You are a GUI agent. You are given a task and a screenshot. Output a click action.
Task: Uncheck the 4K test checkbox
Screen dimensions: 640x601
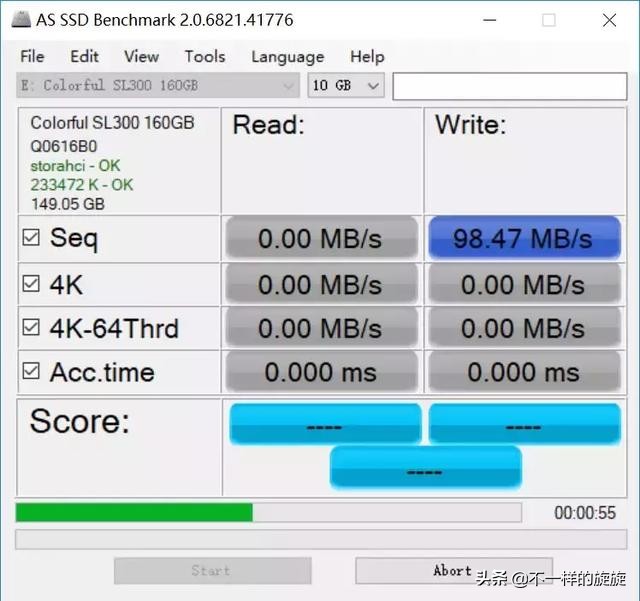pyautogui.click(x=31, y=283)
